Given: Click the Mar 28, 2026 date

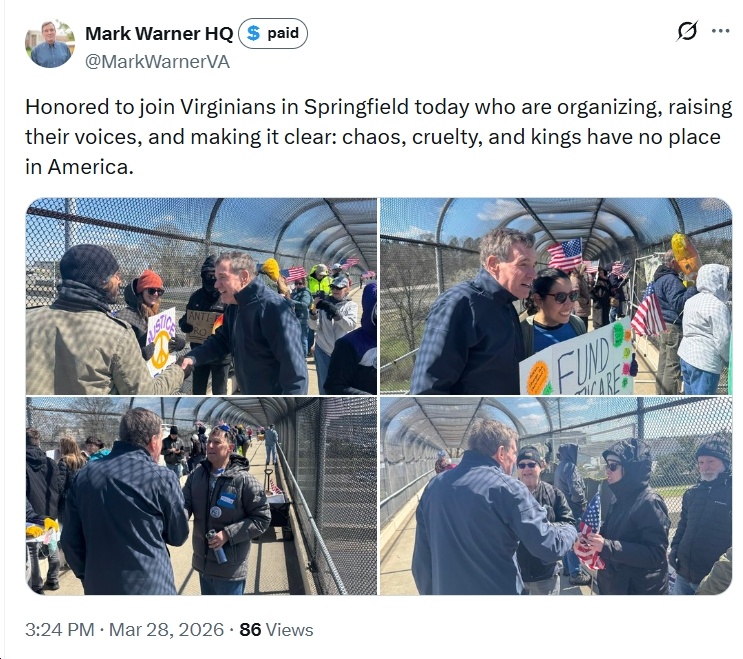Looking at the screenshot, I should coord(166,630).
